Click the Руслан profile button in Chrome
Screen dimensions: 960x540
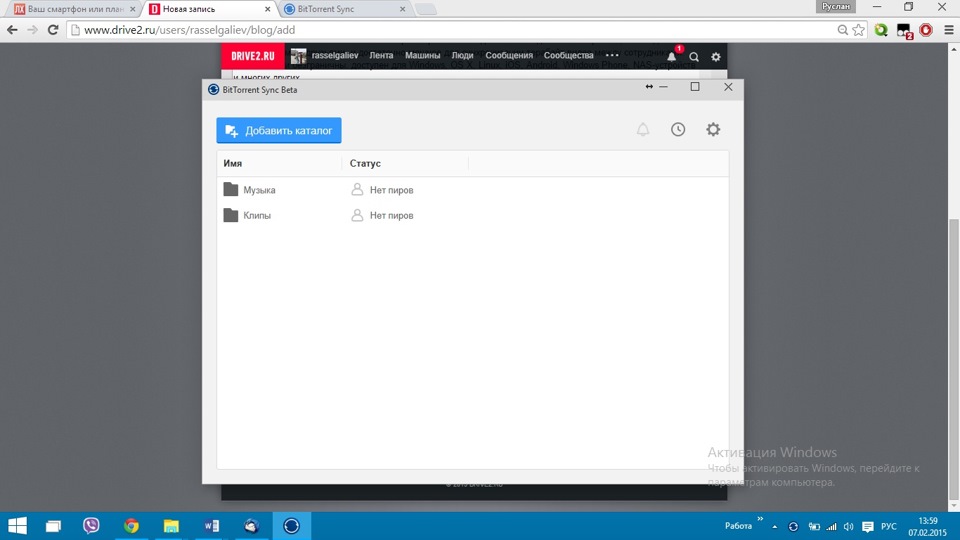(836, 6)
